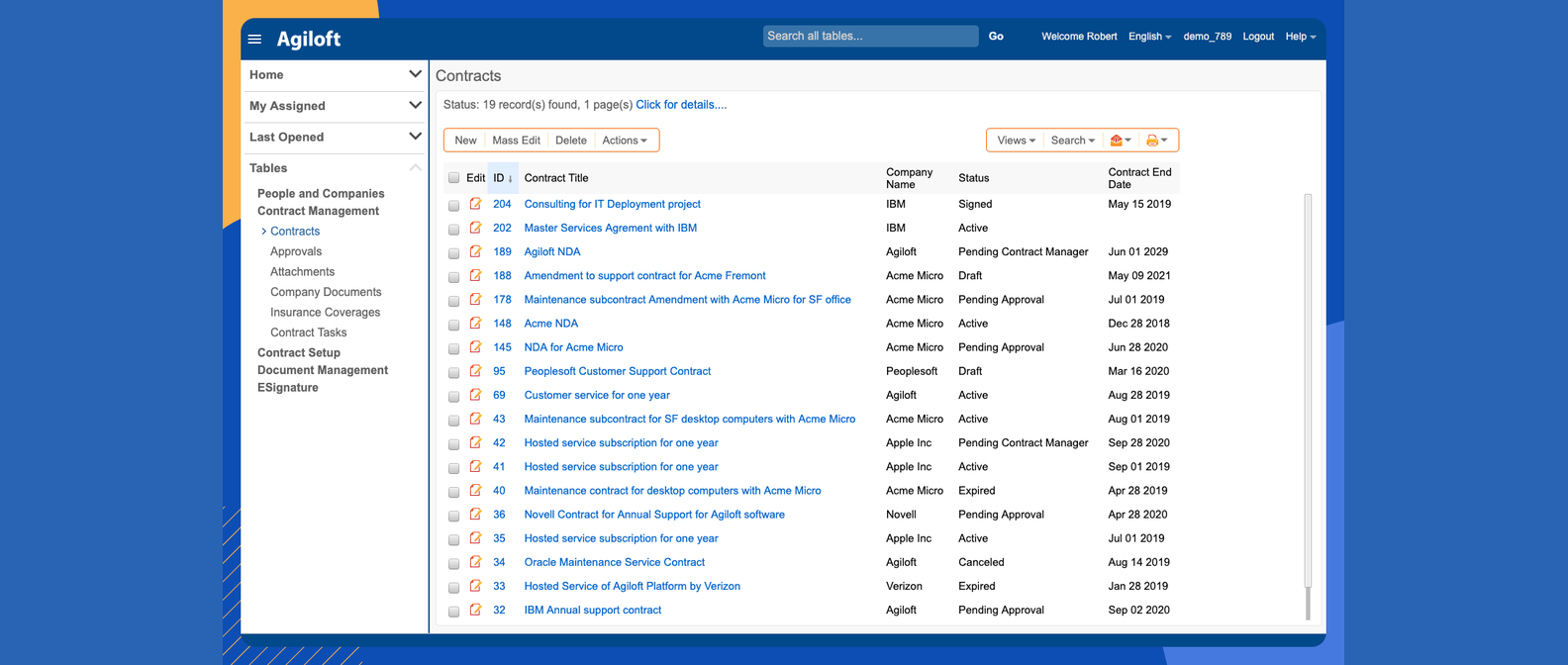Click the Delete button
The image size is (1568, 665).
point(571,141)
